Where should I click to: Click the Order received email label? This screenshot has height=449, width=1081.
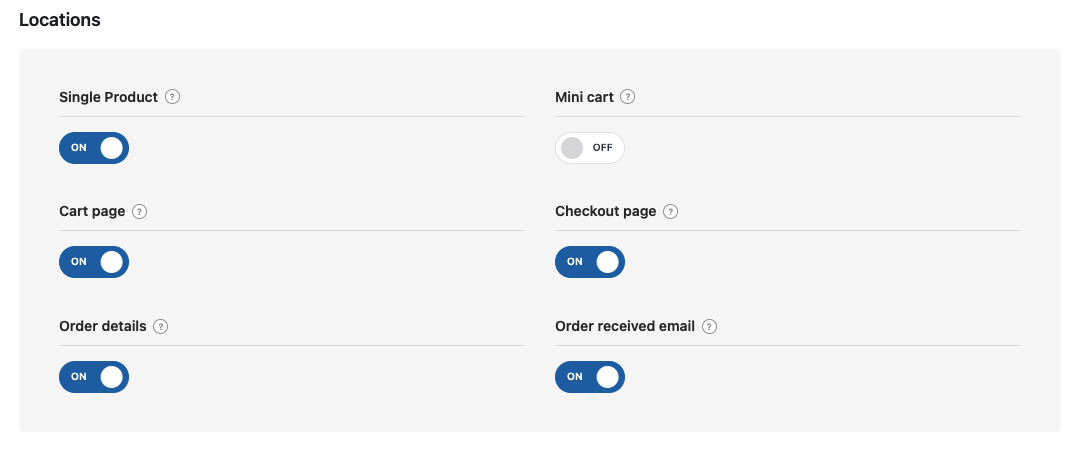(625, 327)
